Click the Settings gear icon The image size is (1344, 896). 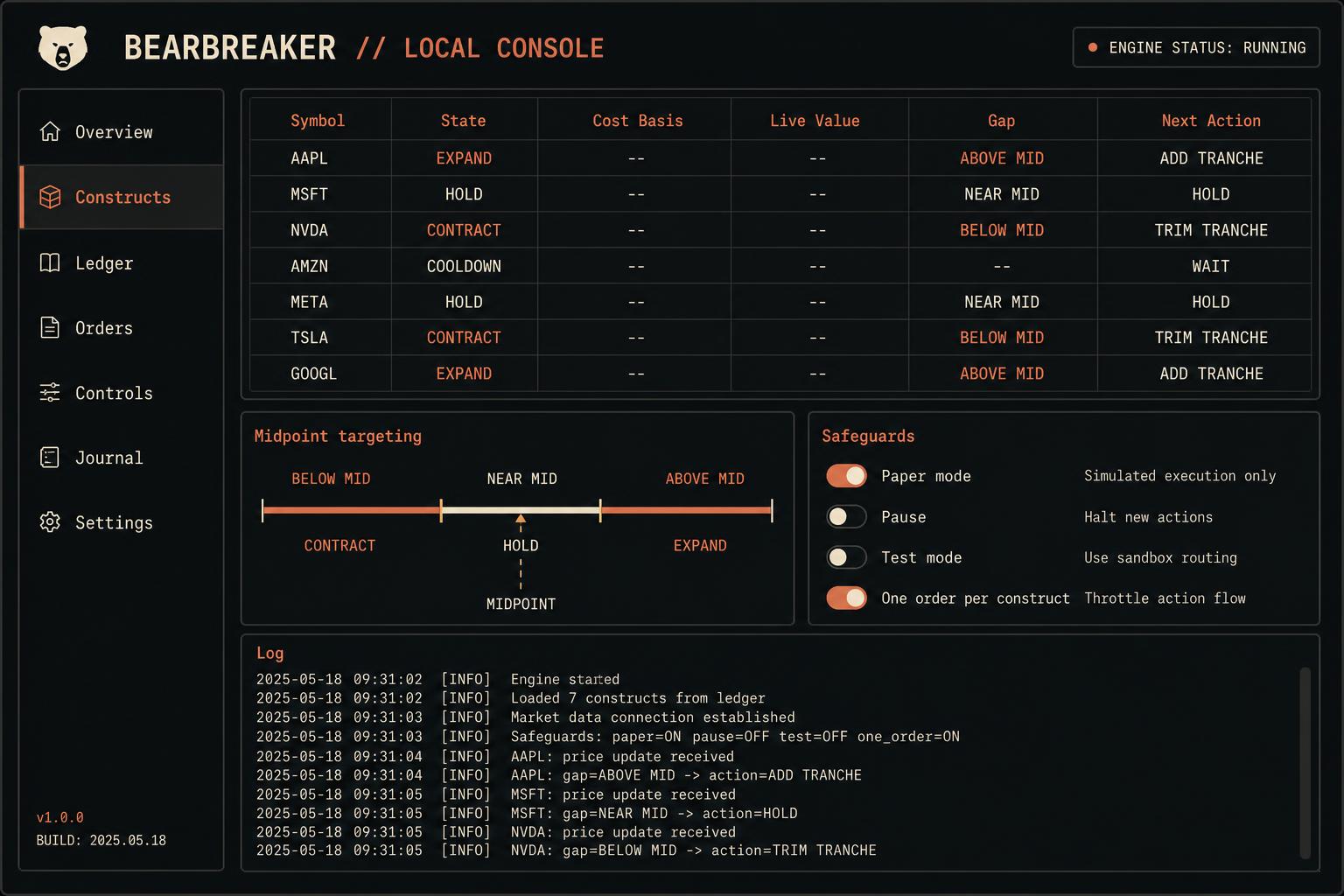[x=50, y=521]
